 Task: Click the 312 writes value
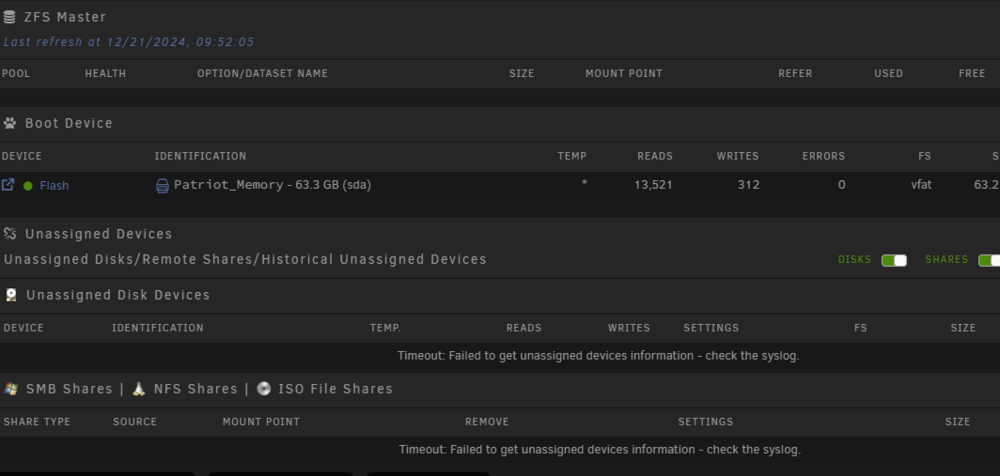point(749,185)
